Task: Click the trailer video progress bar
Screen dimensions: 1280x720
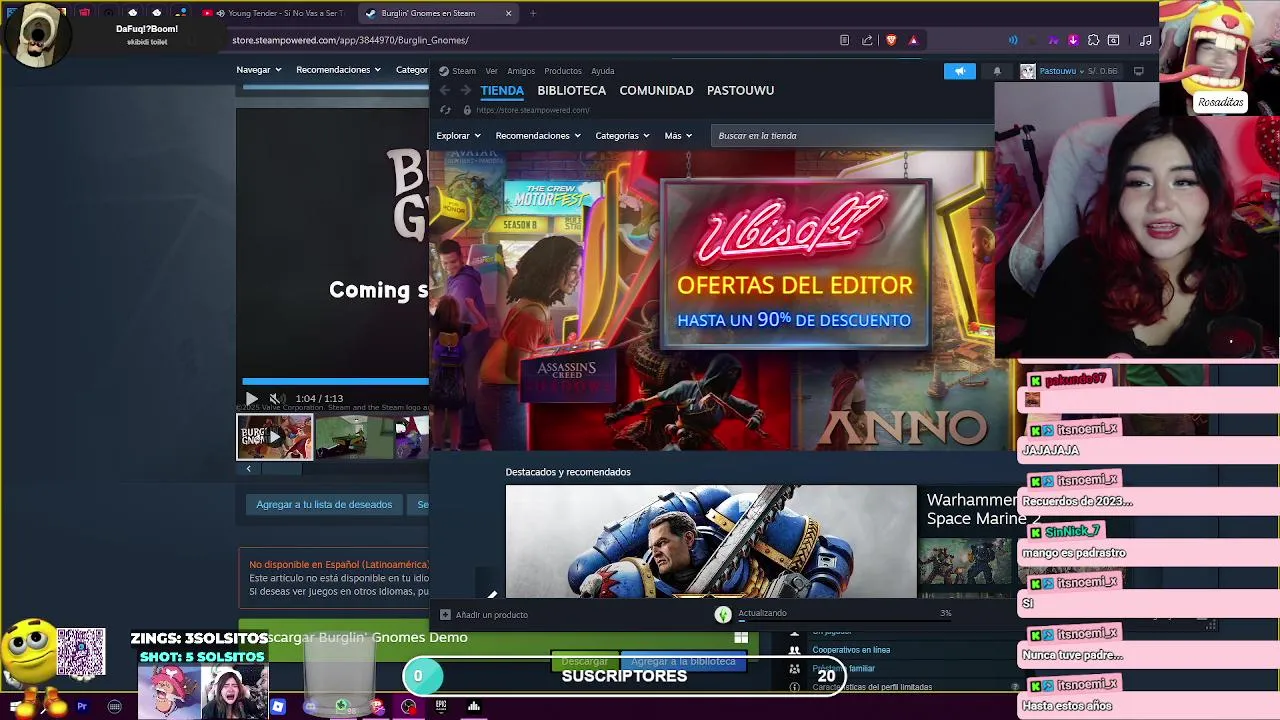Action: (x=335, y=381)
